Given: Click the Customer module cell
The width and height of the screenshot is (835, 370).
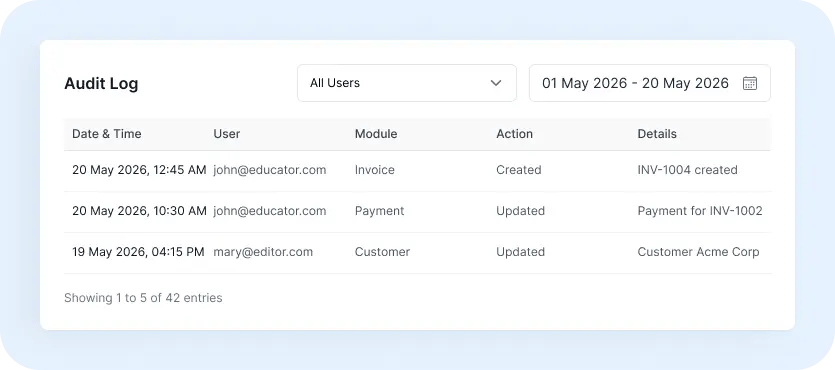Looking at the screenshot, I should point(382,252).
